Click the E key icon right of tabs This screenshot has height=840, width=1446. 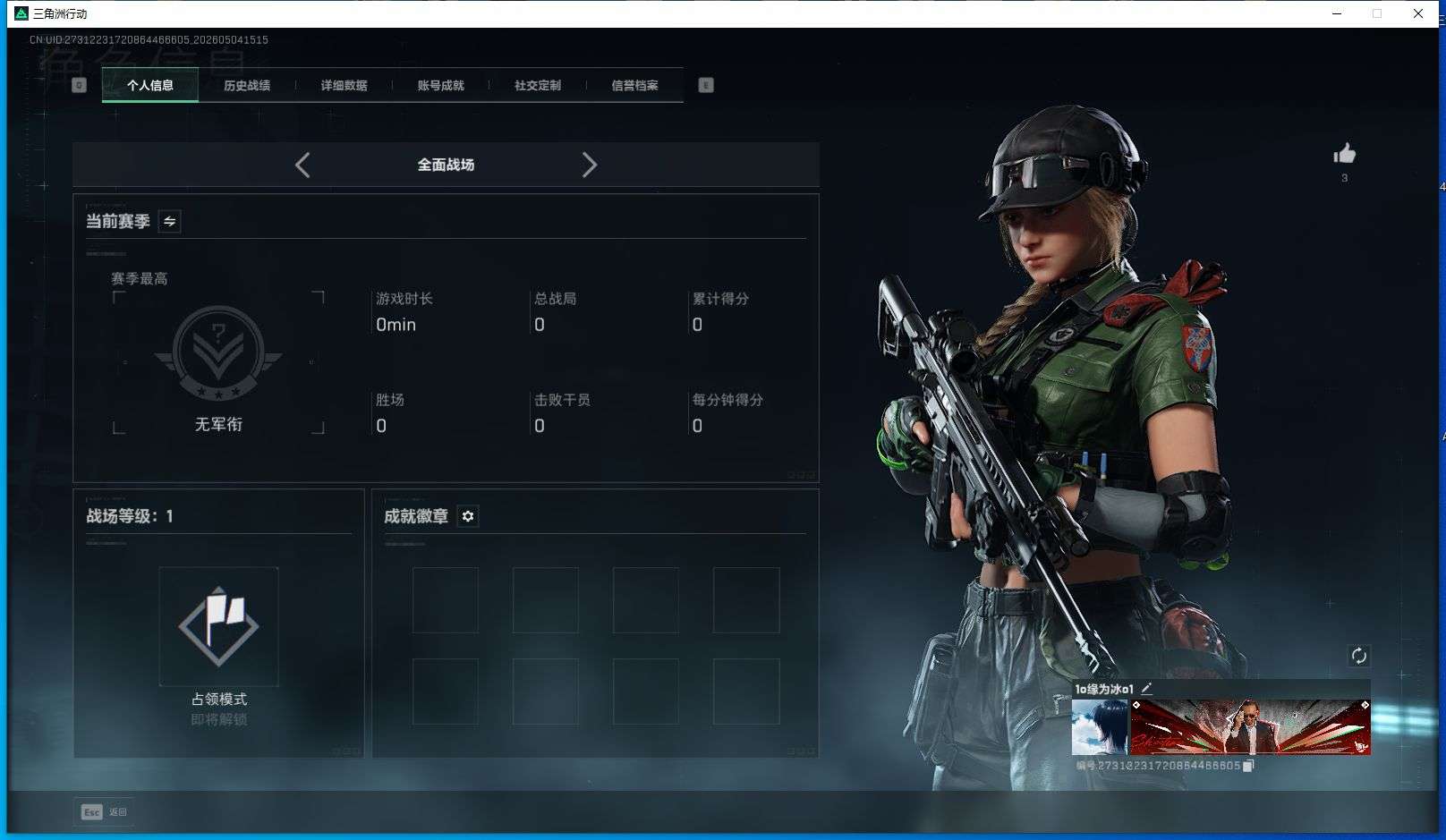[x=706, y=85]
